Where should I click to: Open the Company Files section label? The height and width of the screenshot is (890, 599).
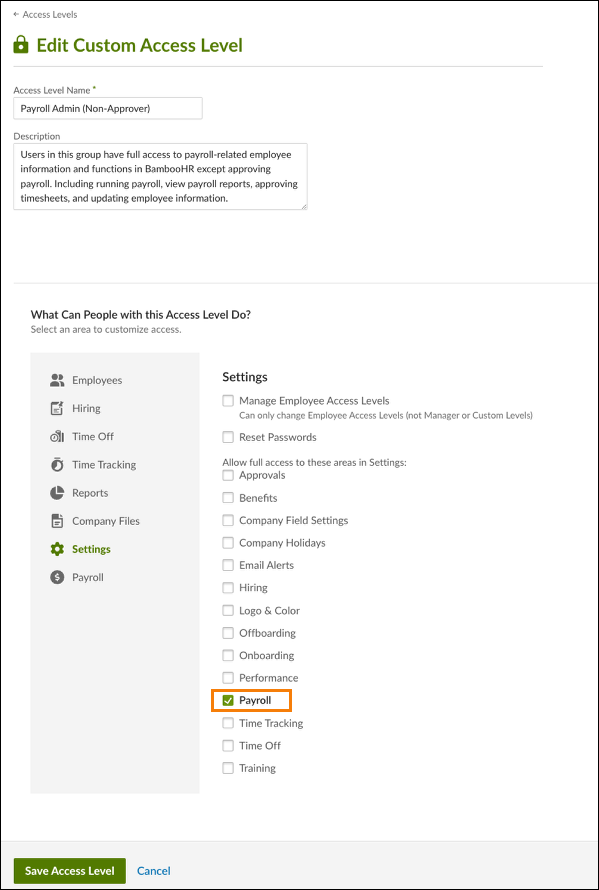coord(106,521)
